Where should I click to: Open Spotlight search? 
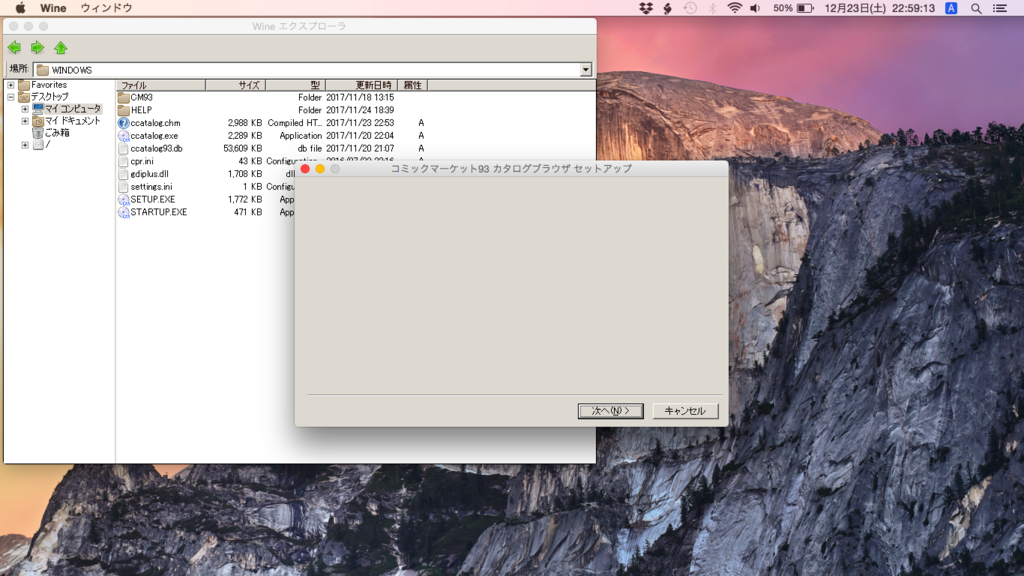coord(976,8)
